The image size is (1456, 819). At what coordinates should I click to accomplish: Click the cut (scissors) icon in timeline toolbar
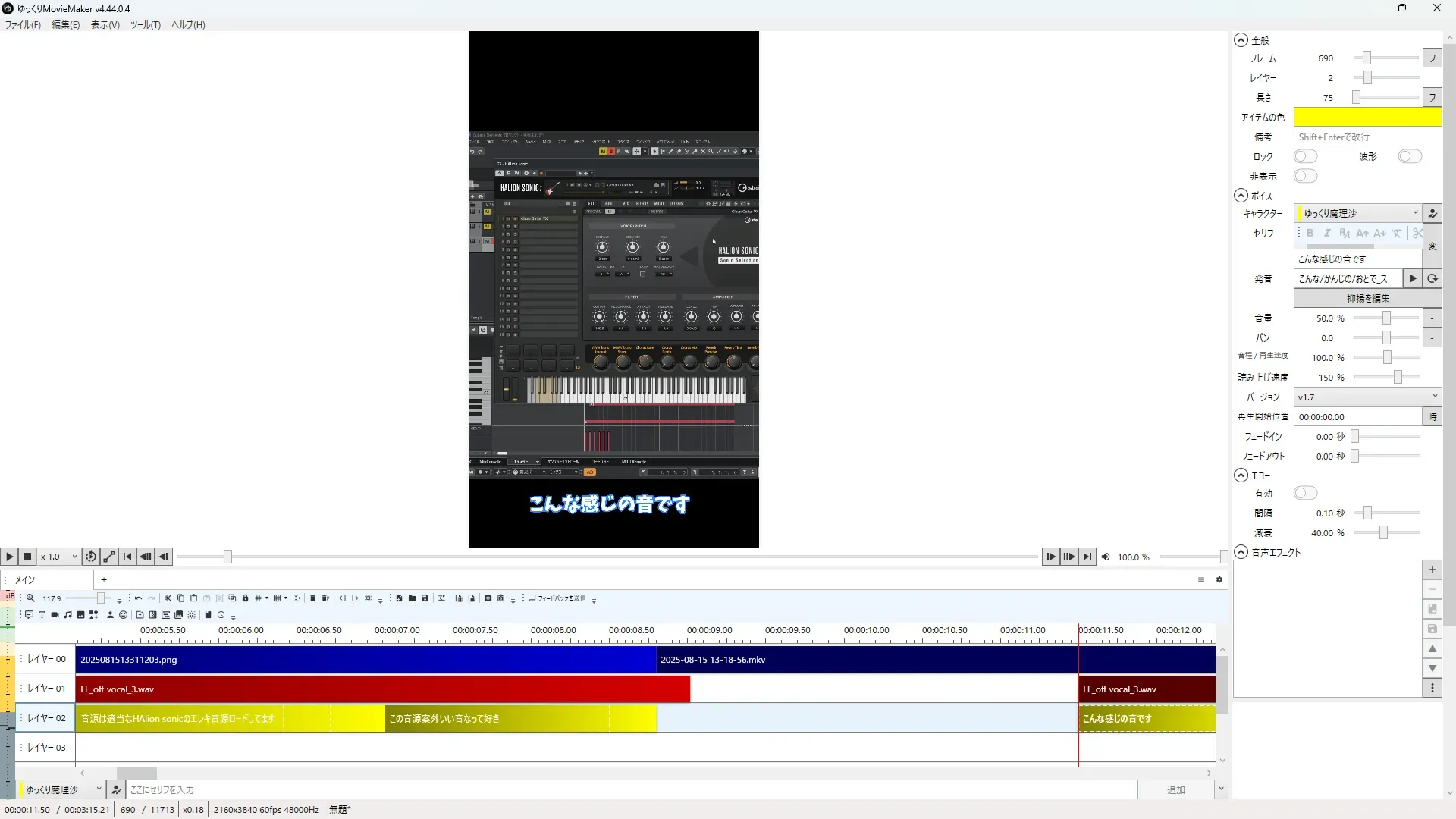click(x=168, y=598)
